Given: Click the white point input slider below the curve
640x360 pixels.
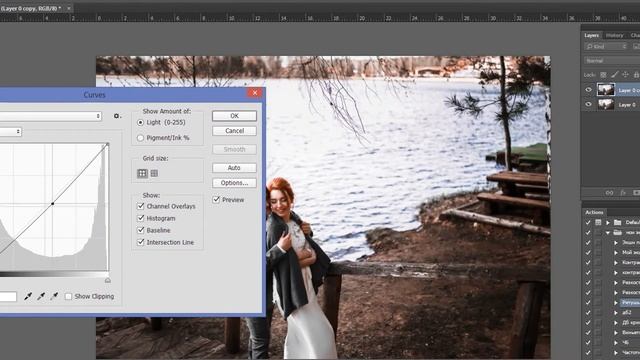Looking at the screenshot, I should point(108,280).
